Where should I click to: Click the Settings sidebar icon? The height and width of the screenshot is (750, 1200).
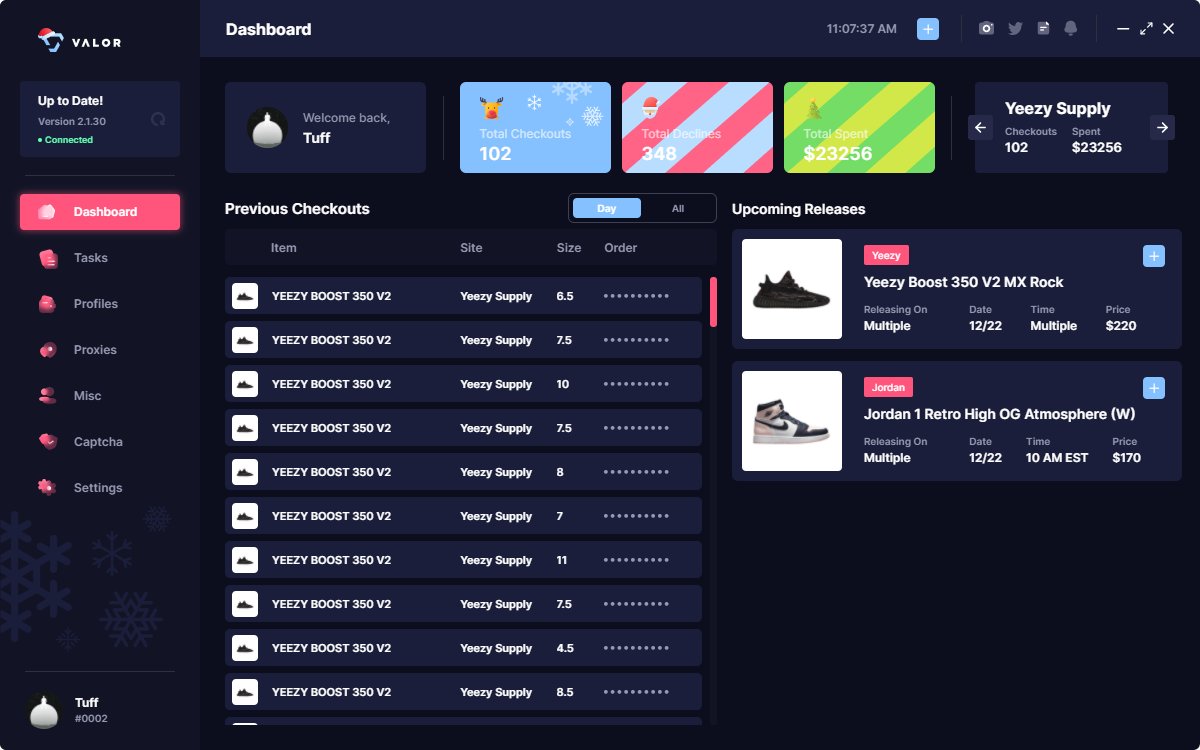[47, 487]
